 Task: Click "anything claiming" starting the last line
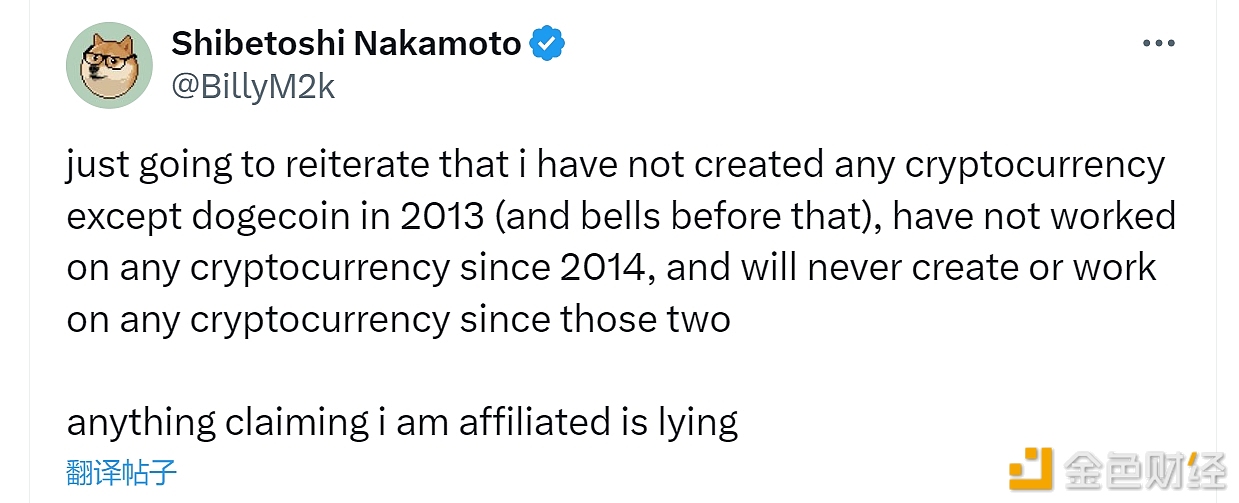coord(218,423)
